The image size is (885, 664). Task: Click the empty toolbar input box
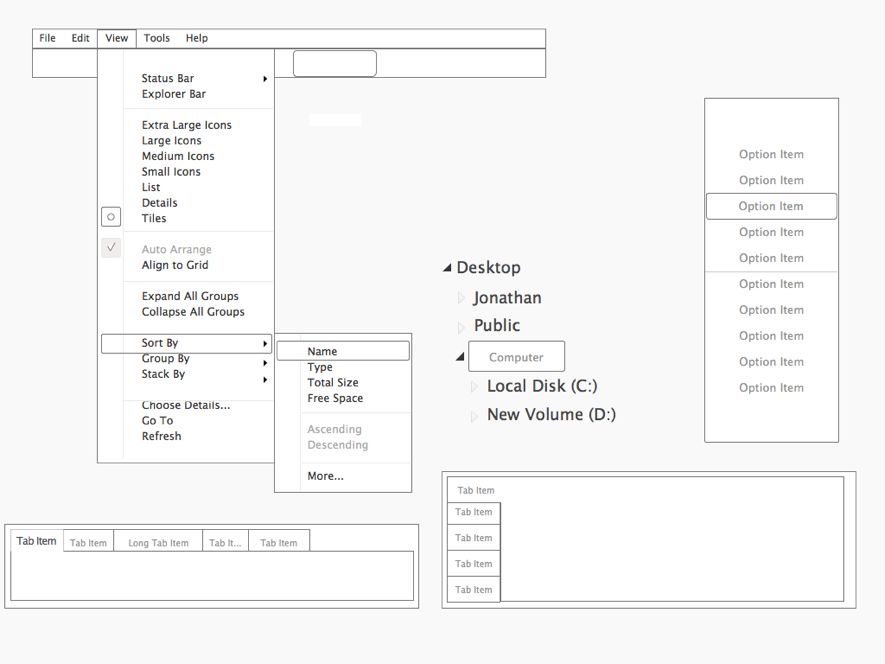click(335, 63)
